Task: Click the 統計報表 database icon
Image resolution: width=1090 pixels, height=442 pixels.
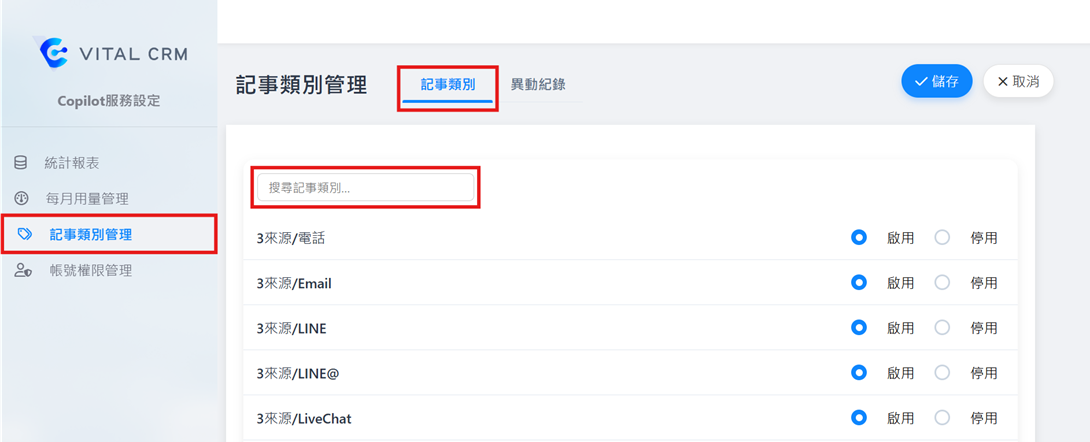Action: coord(21,163)
